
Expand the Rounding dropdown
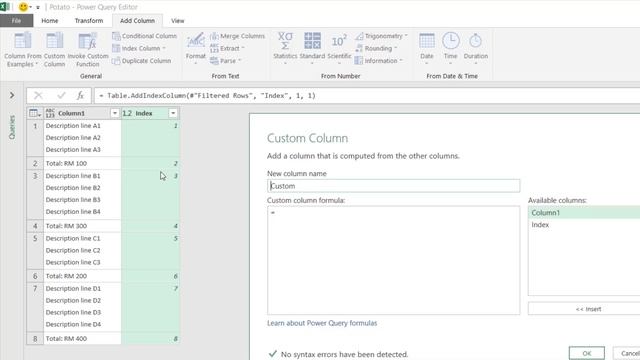(x=376, y=48)
